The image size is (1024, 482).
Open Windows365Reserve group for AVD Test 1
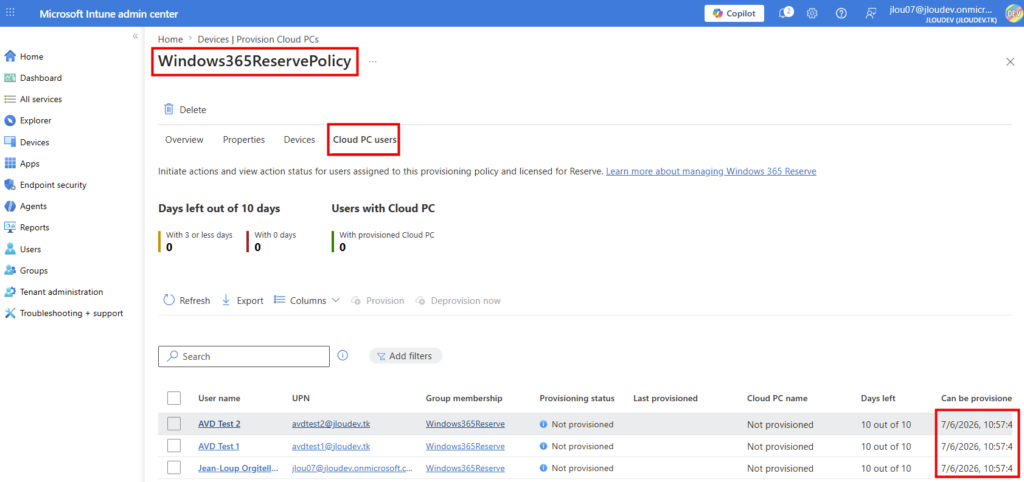pyautogui.click(x=465, y=446)
